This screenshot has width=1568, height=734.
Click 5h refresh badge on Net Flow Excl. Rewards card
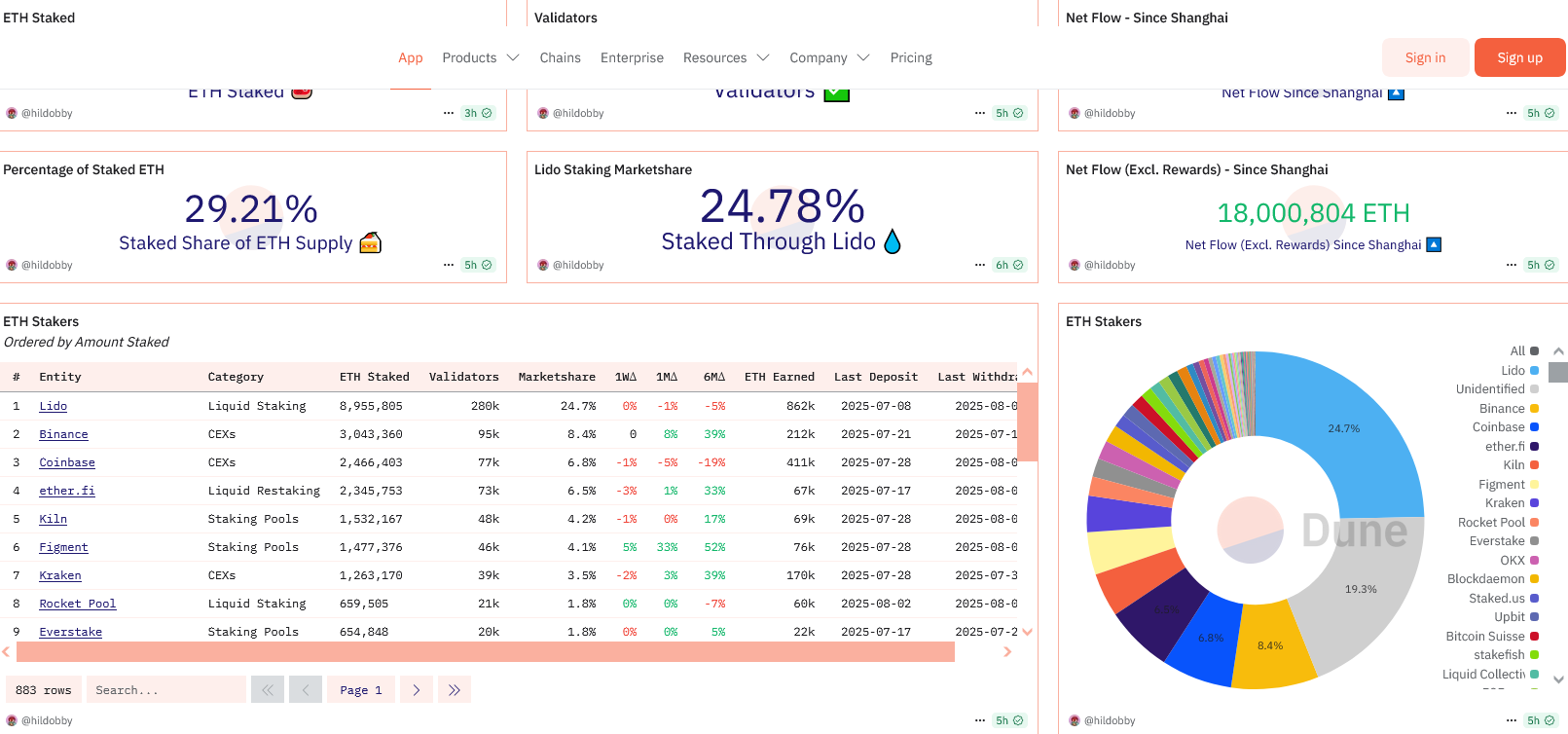tap(1541, 265)
